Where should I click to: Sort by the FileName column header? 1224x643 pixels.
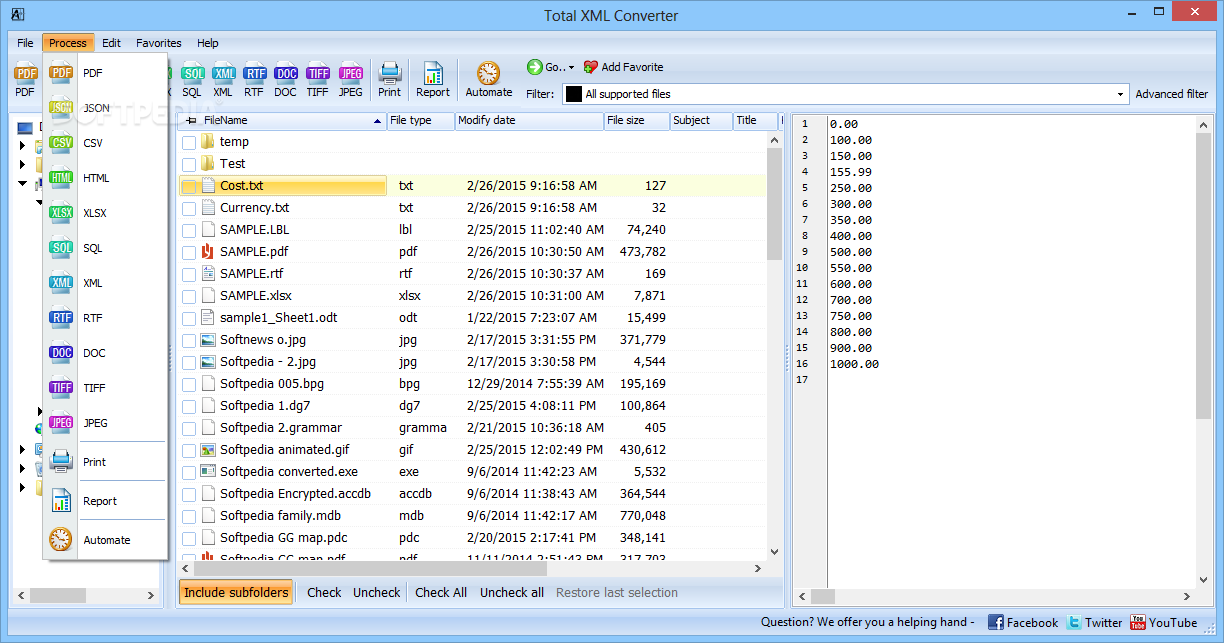pyautogui.click(x=282, y=120)
